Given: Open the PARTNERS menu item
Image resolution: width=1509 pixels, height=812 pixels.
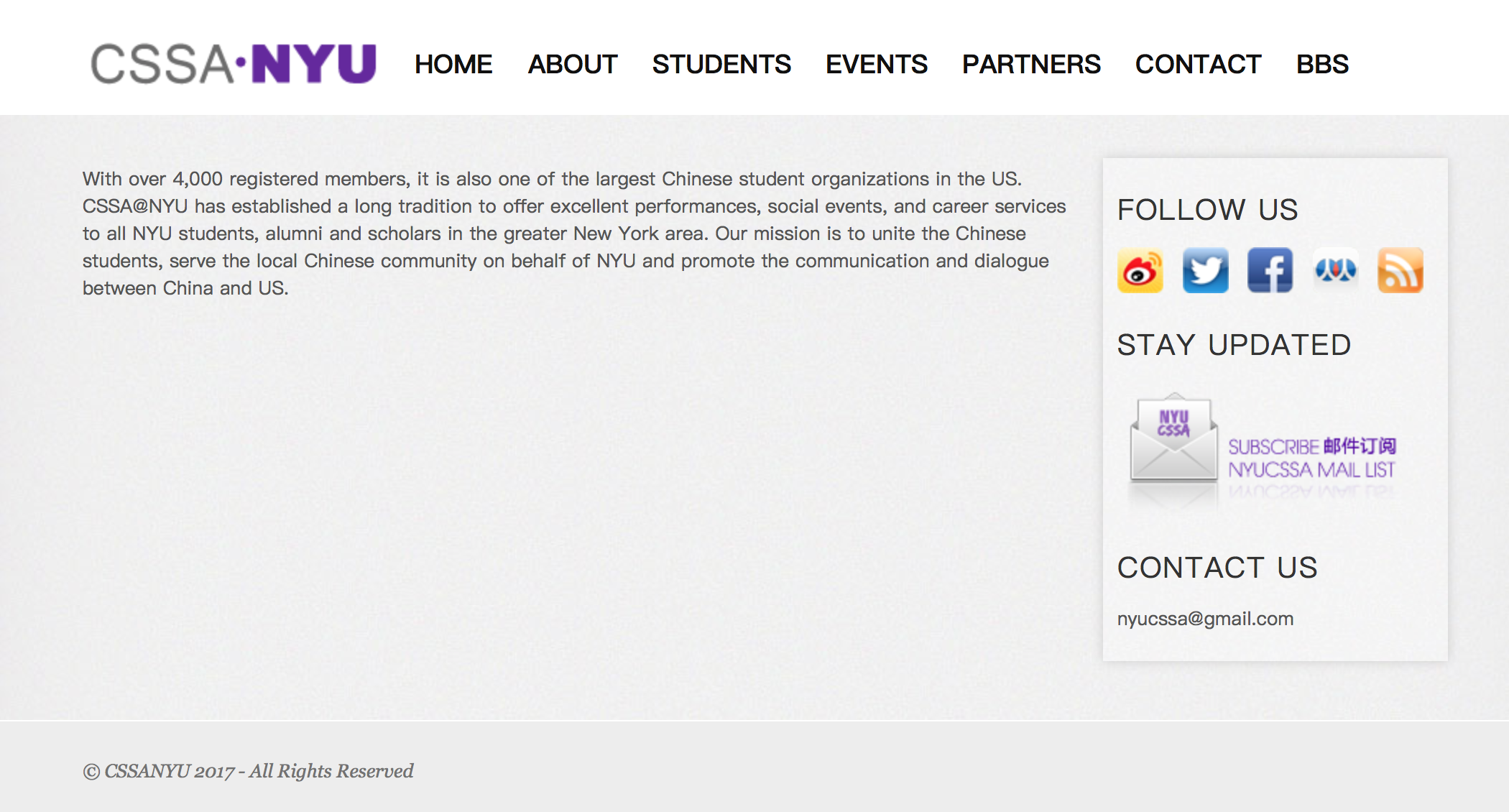Looking at the screenshot, I should click(1031, 64).
